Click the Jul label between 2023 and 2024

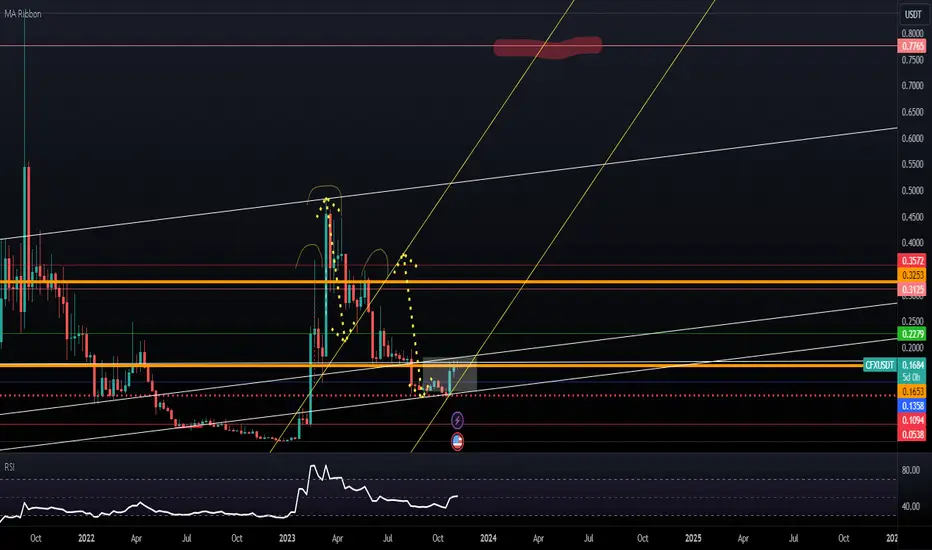[x=388, y=538]
